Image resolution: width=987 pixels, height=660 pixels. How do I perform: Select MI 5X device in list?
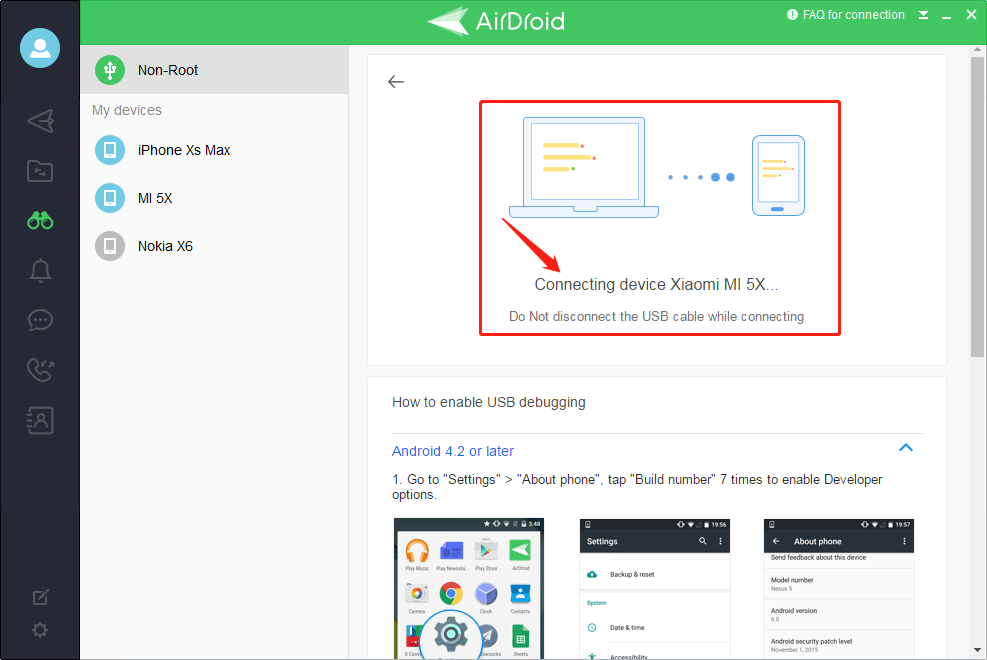pos(155,198)
